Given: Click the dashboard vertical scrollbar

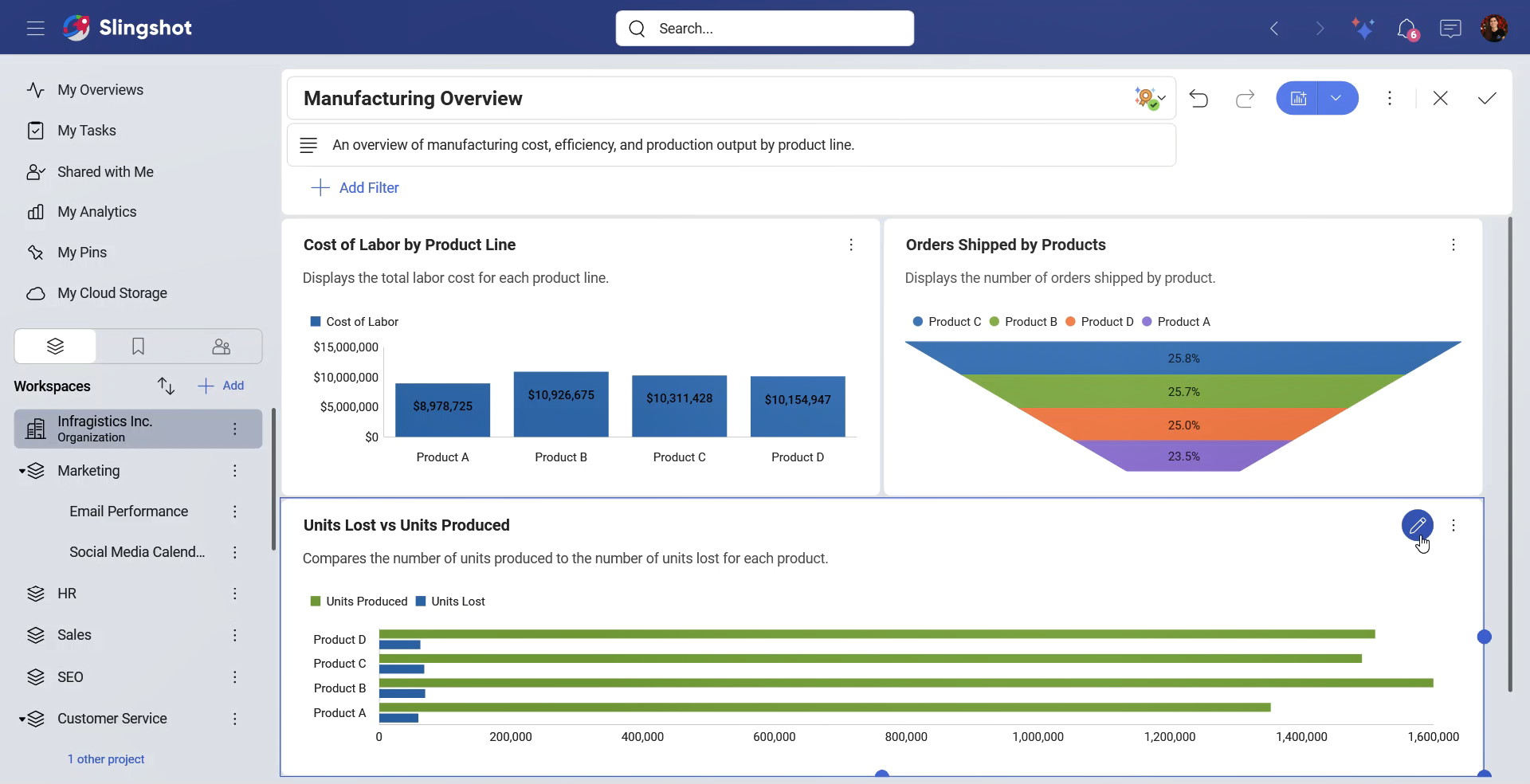Looking at the screenshot, I should tap(1510, 454).
